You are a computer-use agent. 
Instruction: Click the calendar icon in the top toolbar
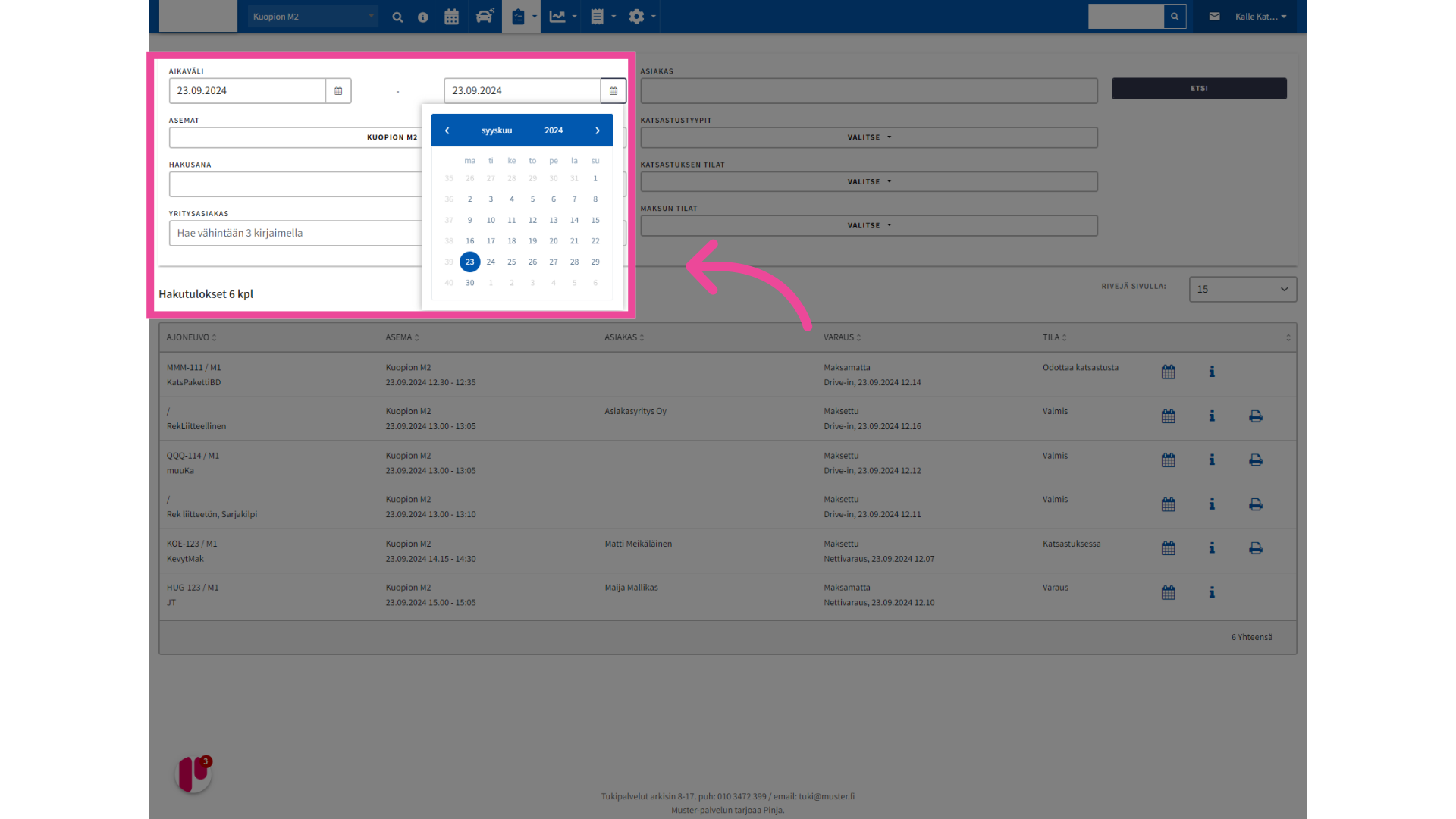click(x=451, y=17)
